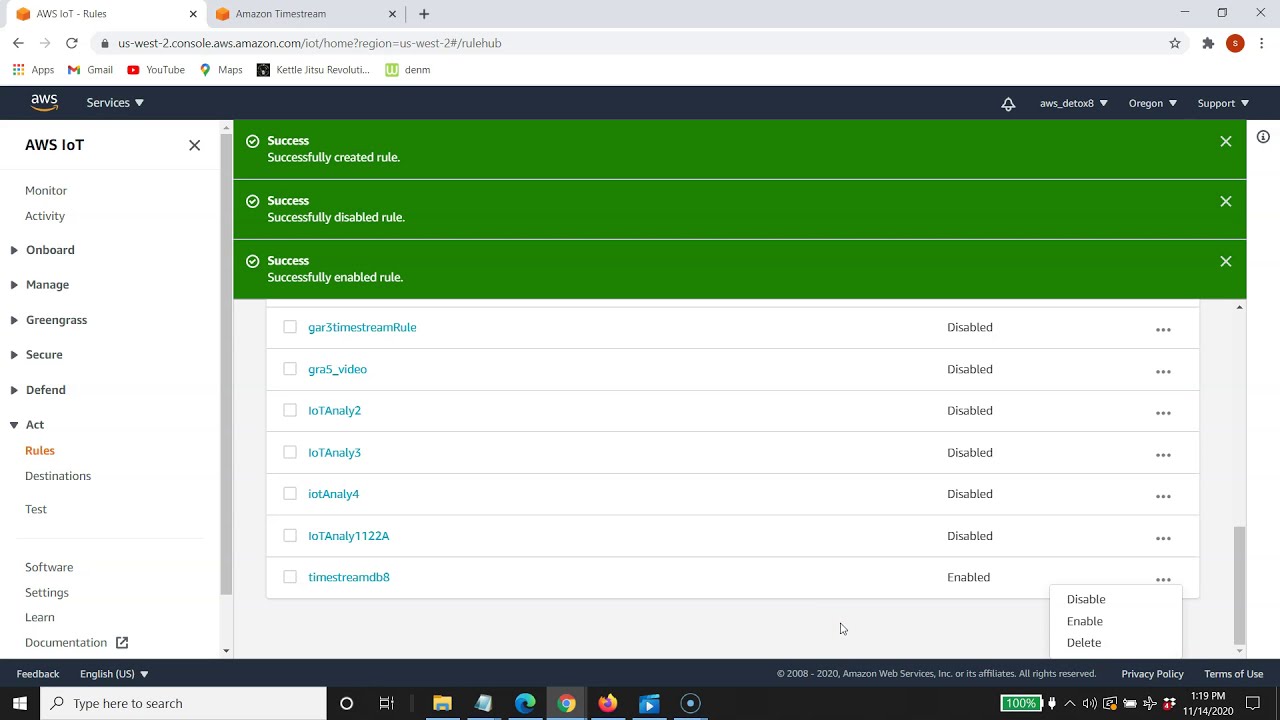Open the aws_detox8 account dropdown
The height and width of the screenshot is (720, 1280).
[x=1073, y=103]
